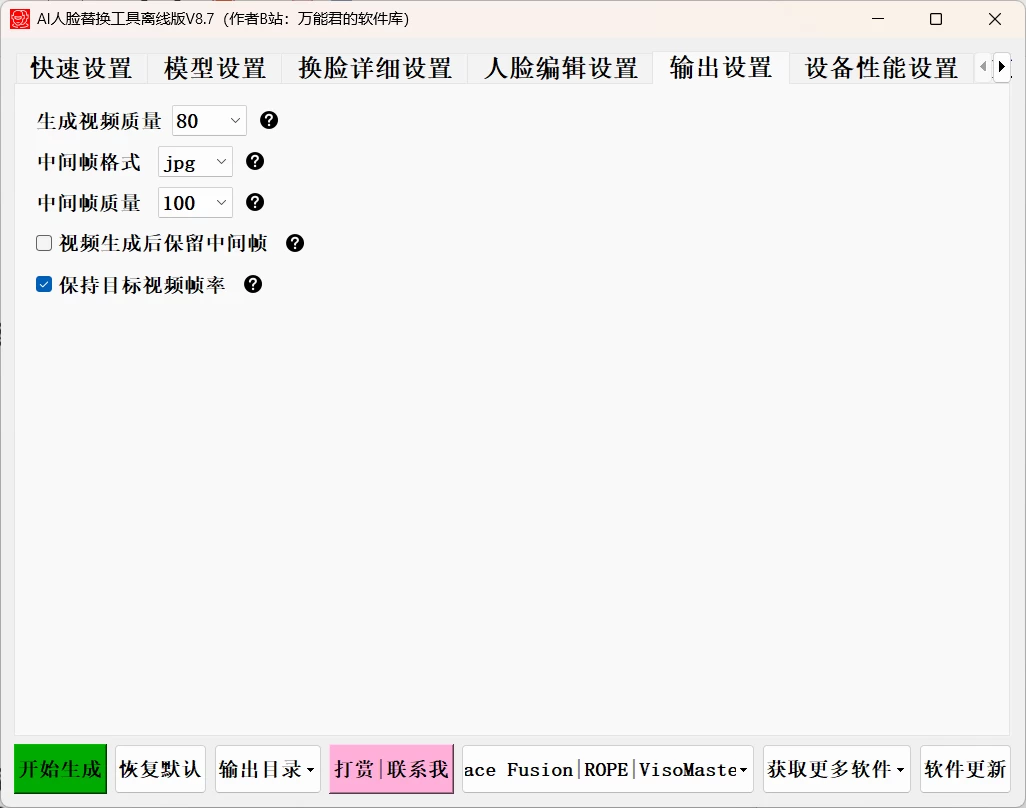
Task: Click the green 开始生成 button
Action: (x=59, y=769)
